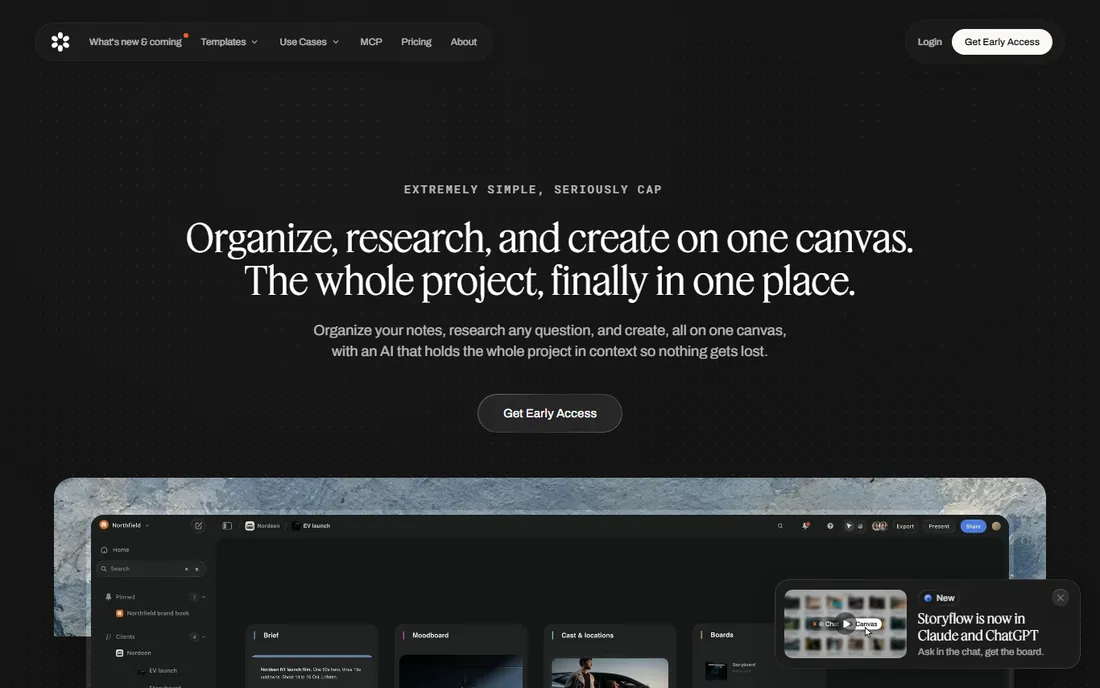Image resolution: width=1100 pixels, height=688 pixels.
Task: Play the Chat to Canvas video
Action: [x=847, y=623]
